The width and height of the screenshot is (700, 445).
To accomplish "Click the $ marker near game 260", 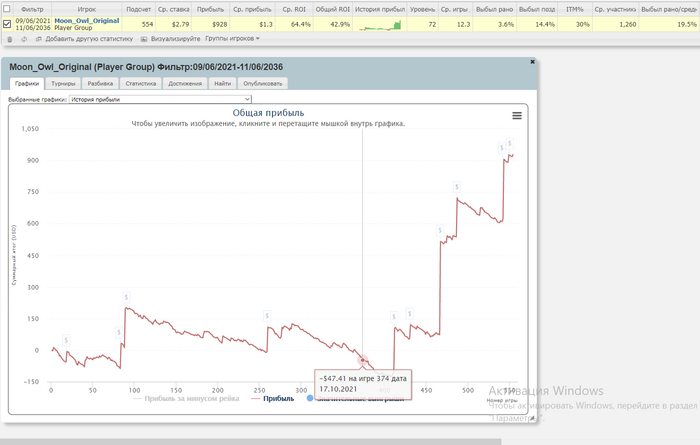I will (x=267, y=316).
